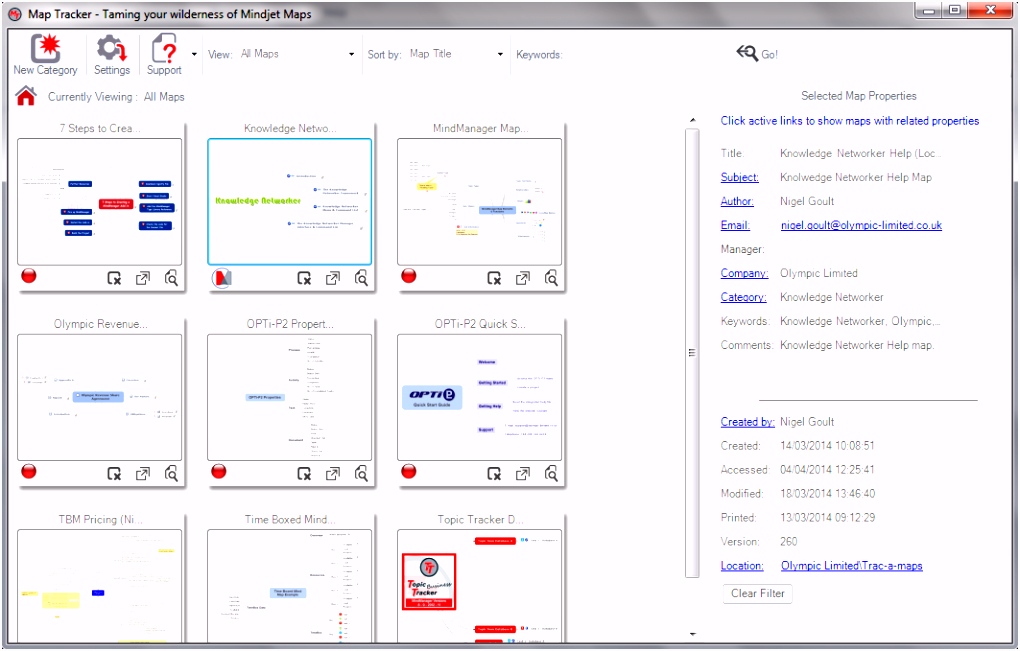The height and width of the screenshot is (651, 1020).
Task: Open OPTi-P2 Propert... map in external window
Action: pos(332,474)
